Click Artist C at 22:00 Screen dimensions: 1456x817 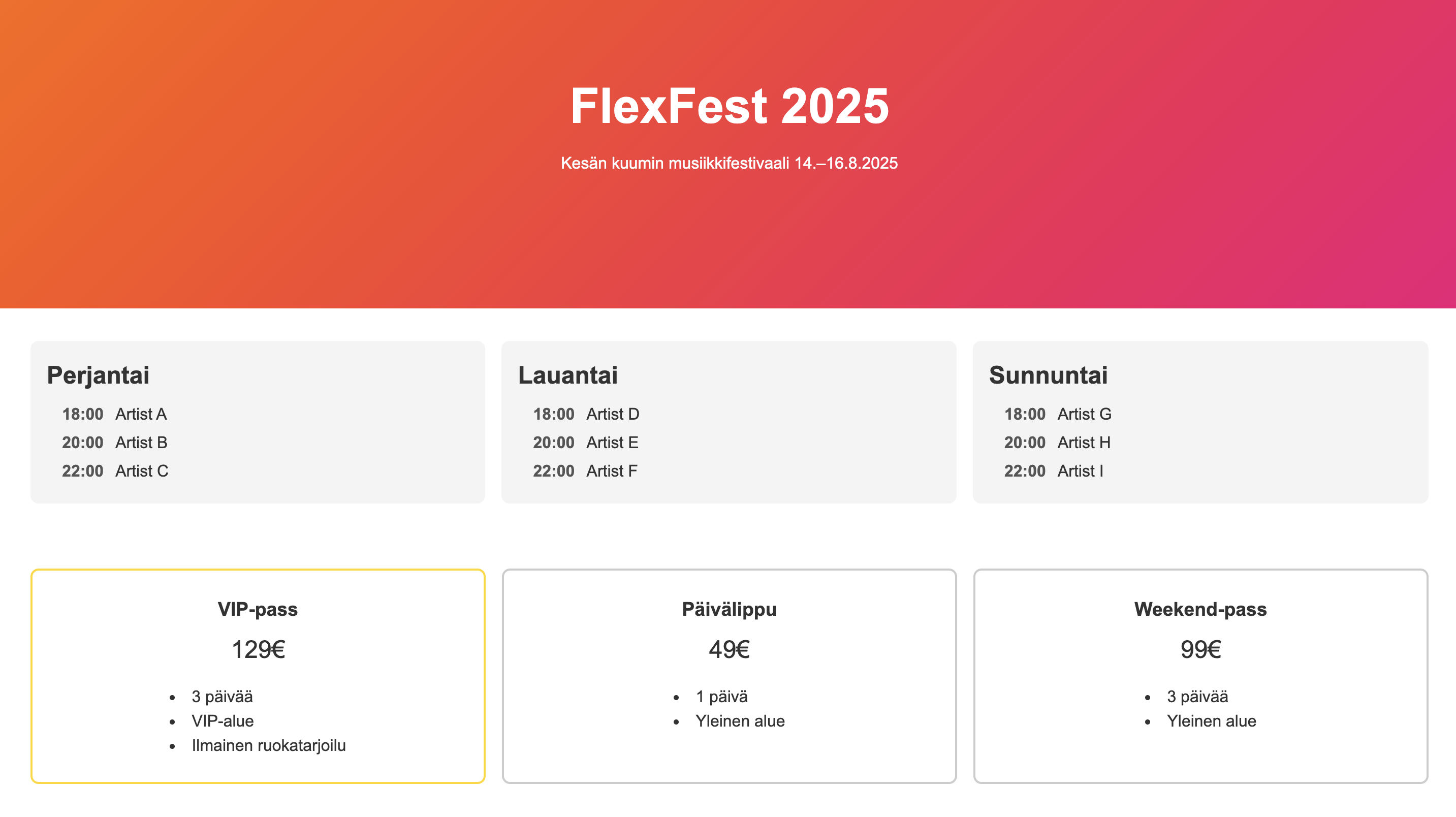pyautogui.click(x=141, y=470)
